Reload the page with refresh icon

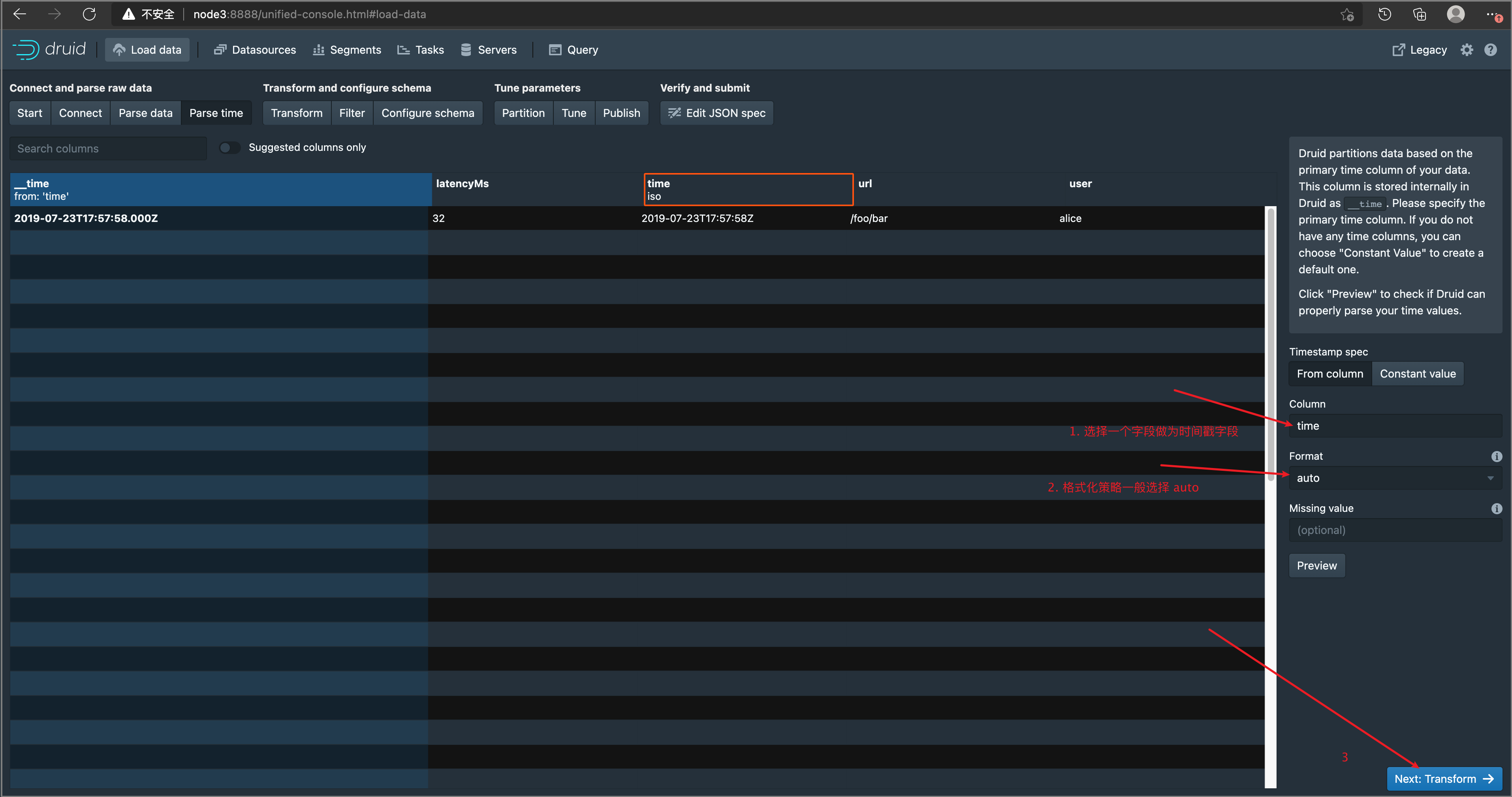coord(89,14)
